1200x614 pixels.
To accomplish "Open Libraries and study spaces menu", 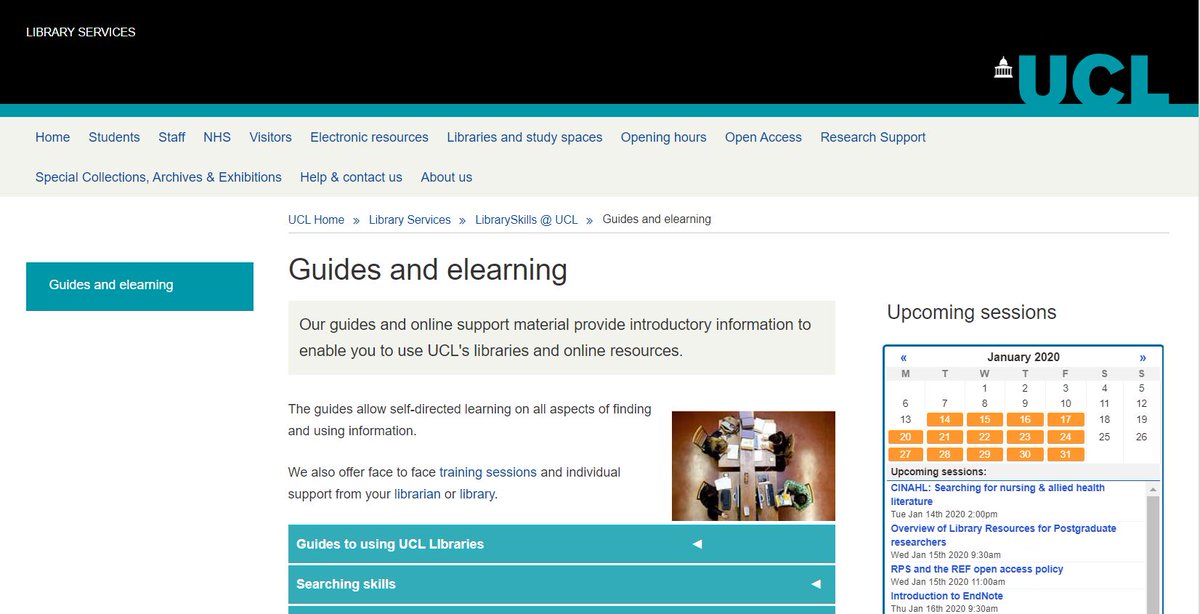I will click(x=525, y=137).
